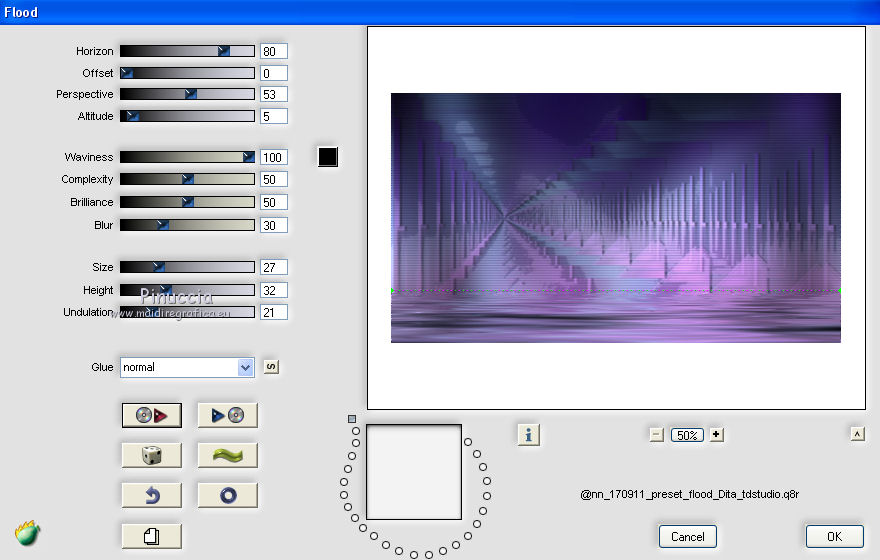The height and width of the screenshot is (560, 880).
Task: Click the save preset button with blue arrow and disc
Action: (227, 415)
